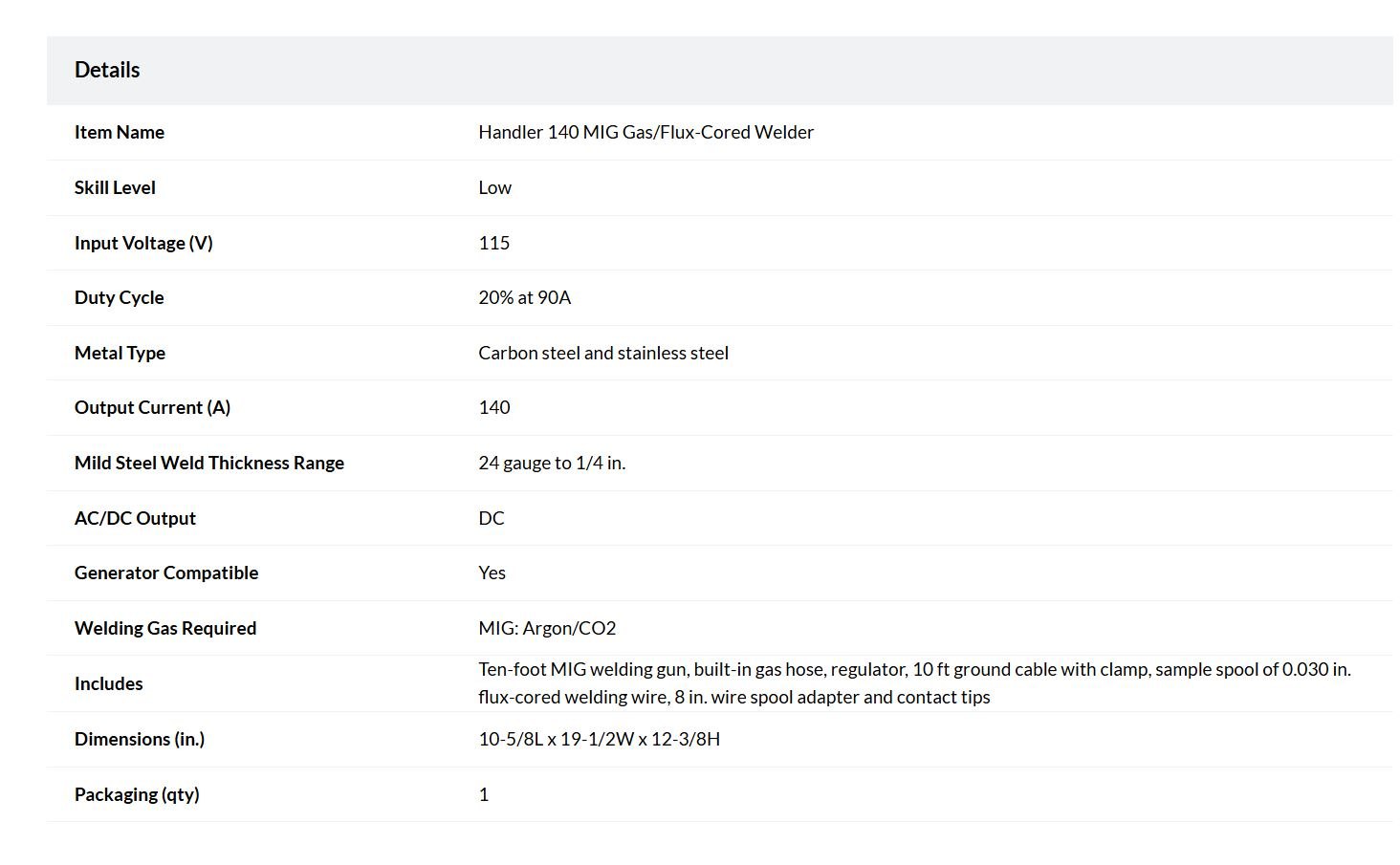1400x865 pixels.
Task: Click the '140' output current value
Action: 493,407
